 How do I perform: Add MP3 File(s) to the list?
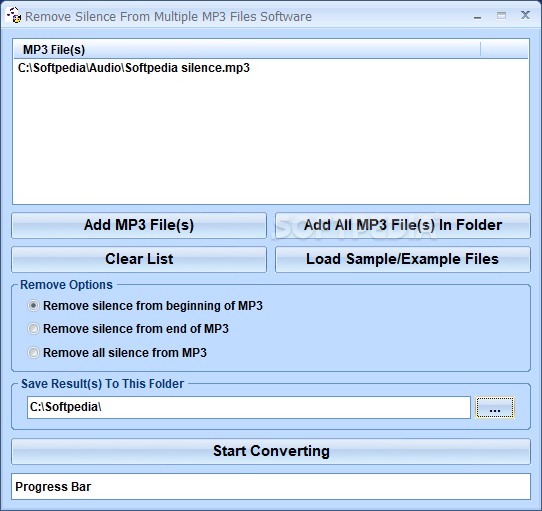(139, 225)
